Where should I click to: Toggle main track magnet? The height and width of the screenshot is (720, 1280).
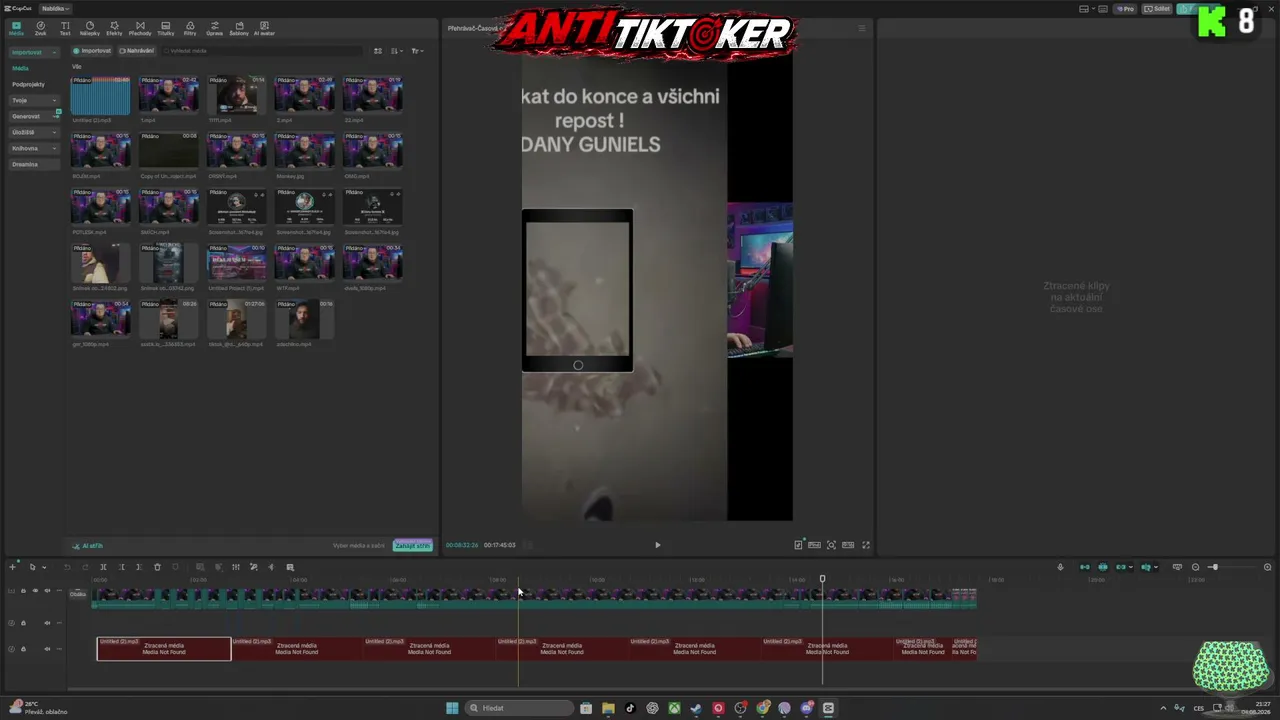pyautogui.click(x=1085, y=567)
